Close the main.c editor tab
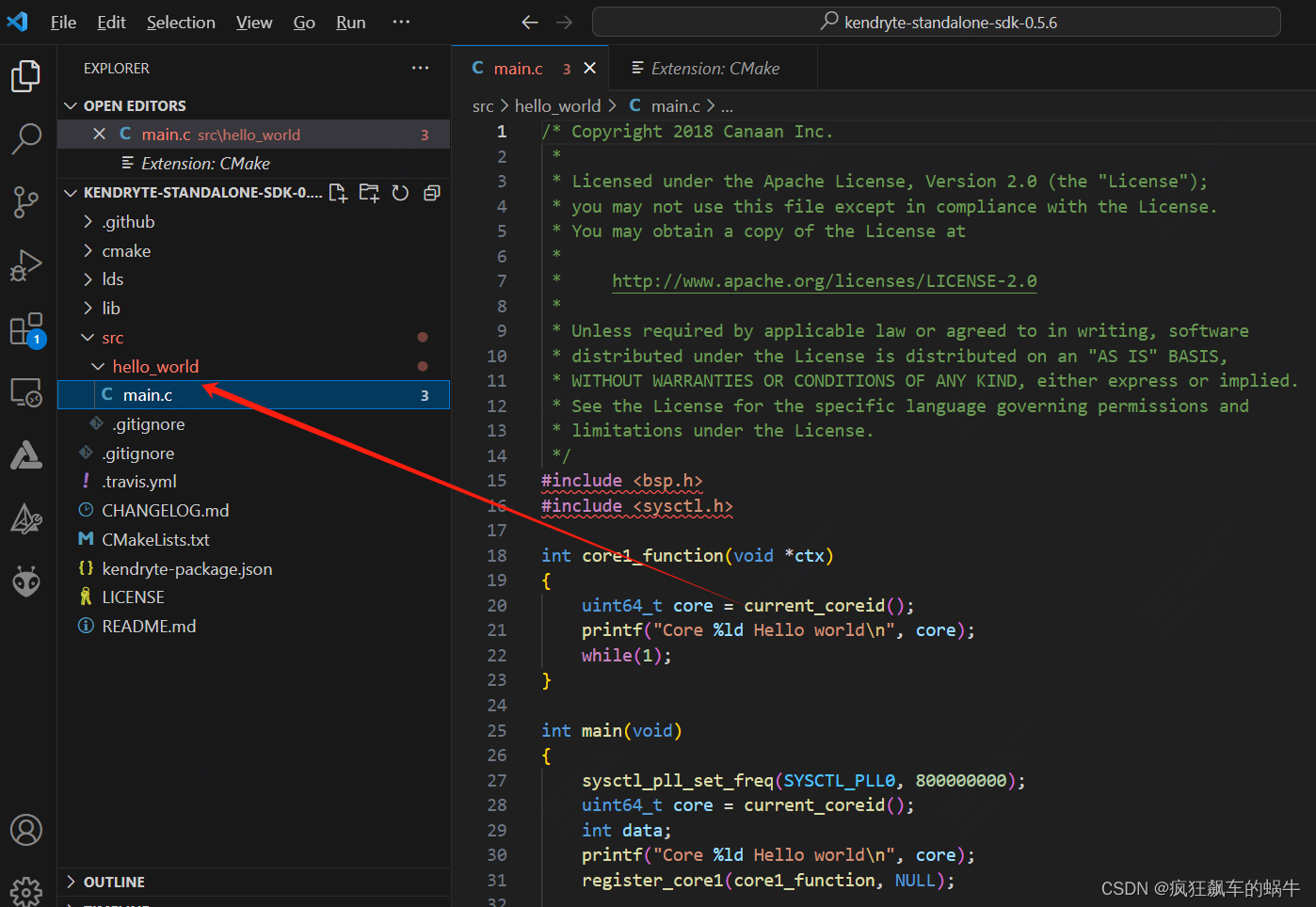Viewport: 1316px width, 907px height. [x=590, y=68]
